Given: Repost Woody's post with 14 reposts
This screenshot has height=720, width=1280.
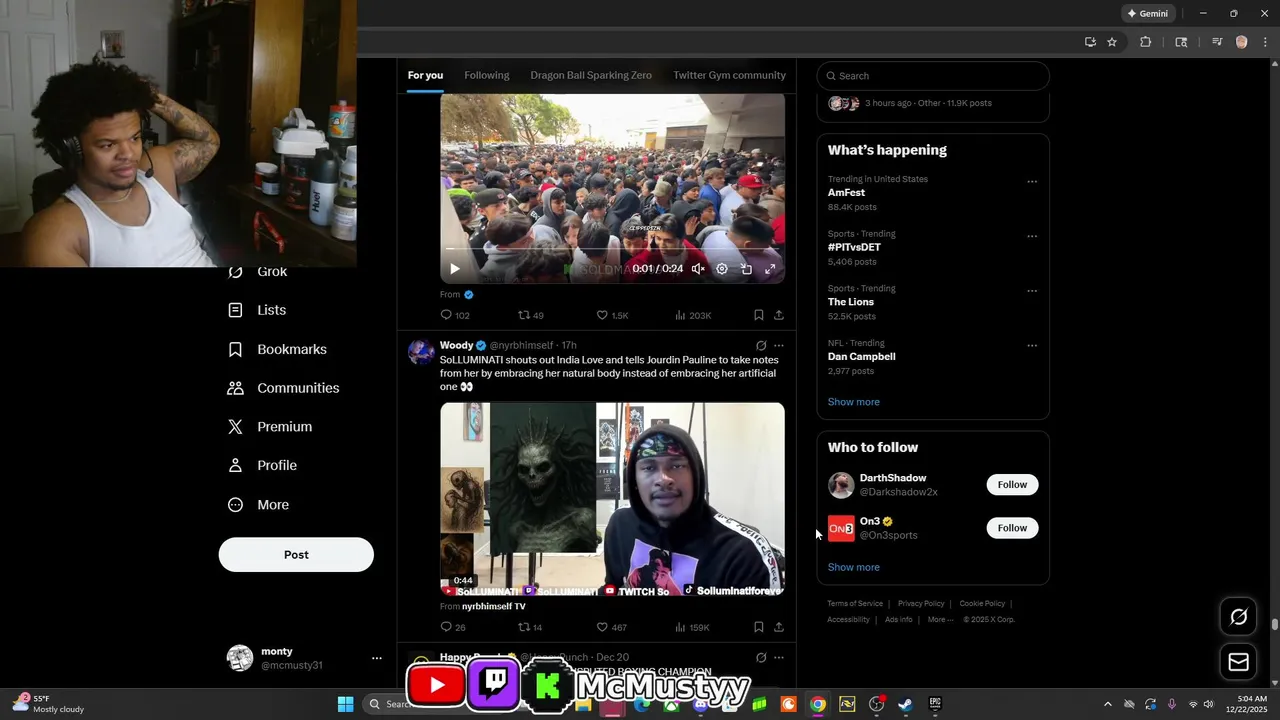Looking at the screenshot, I should (x=530, y=627).
